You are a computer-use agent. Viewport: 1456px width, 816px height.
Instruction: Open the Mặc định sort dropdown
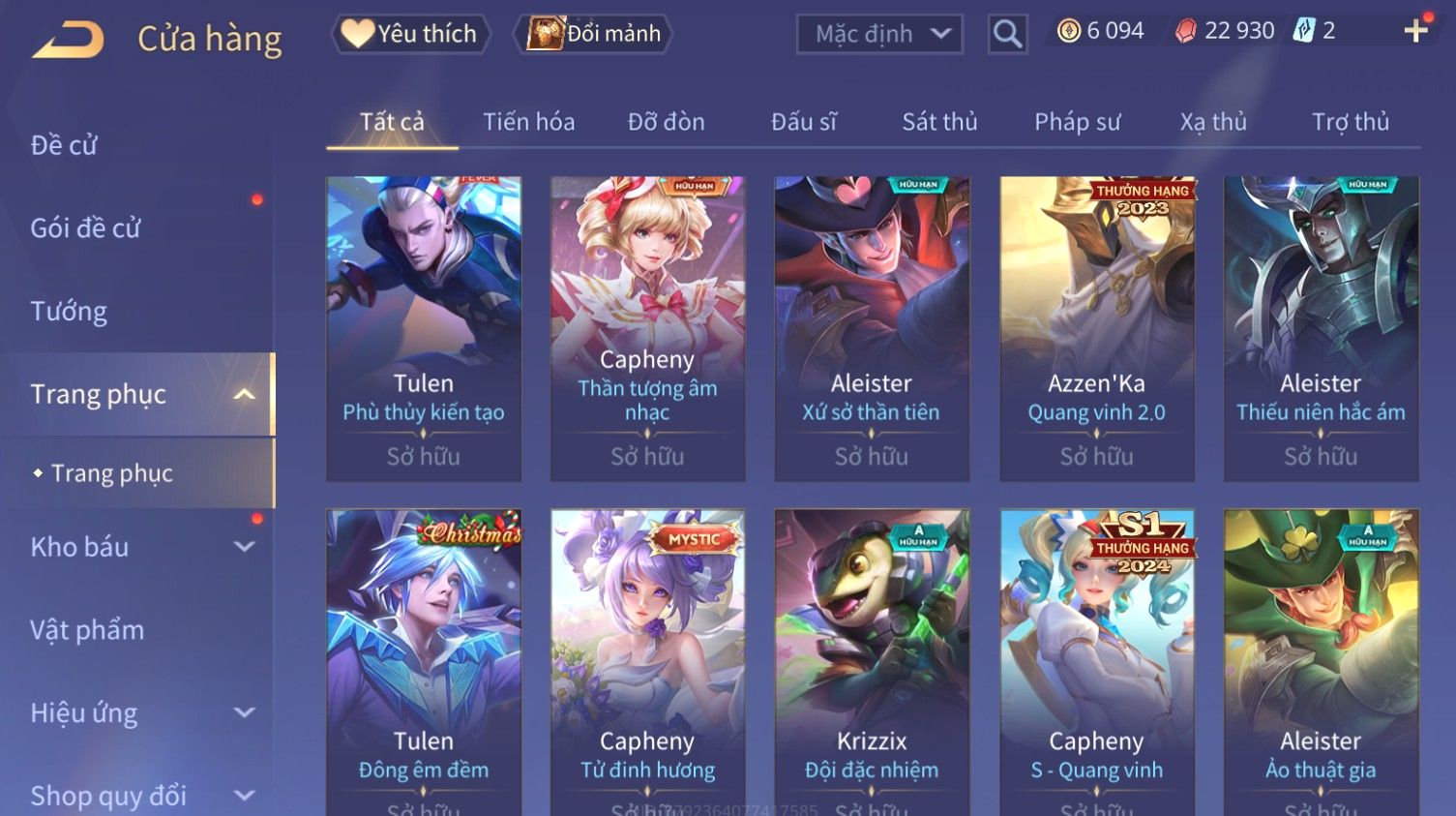pos(879,35)
